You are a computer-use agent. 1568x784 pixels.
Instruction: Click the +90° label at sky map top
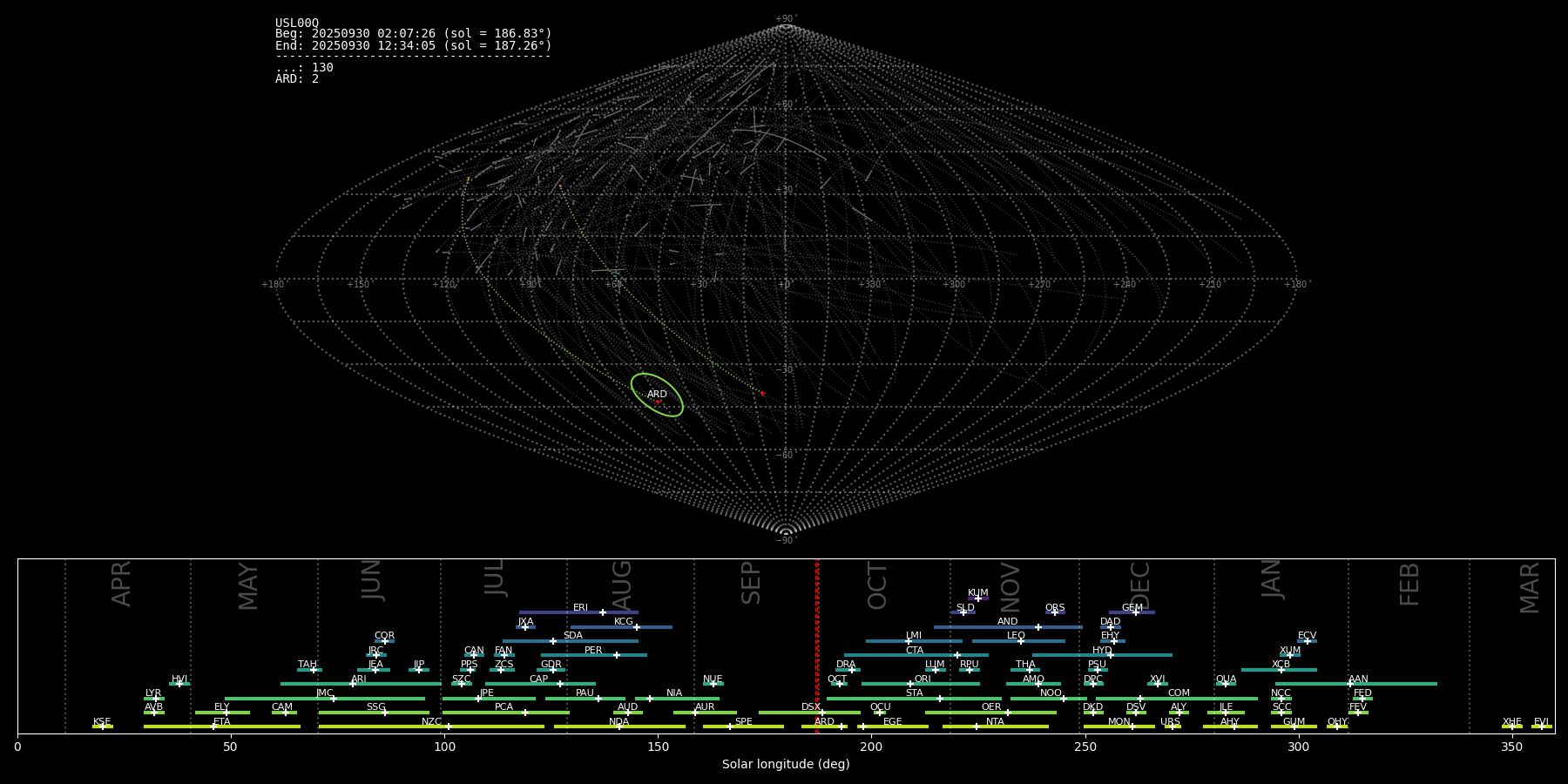[x=786, y=18]
